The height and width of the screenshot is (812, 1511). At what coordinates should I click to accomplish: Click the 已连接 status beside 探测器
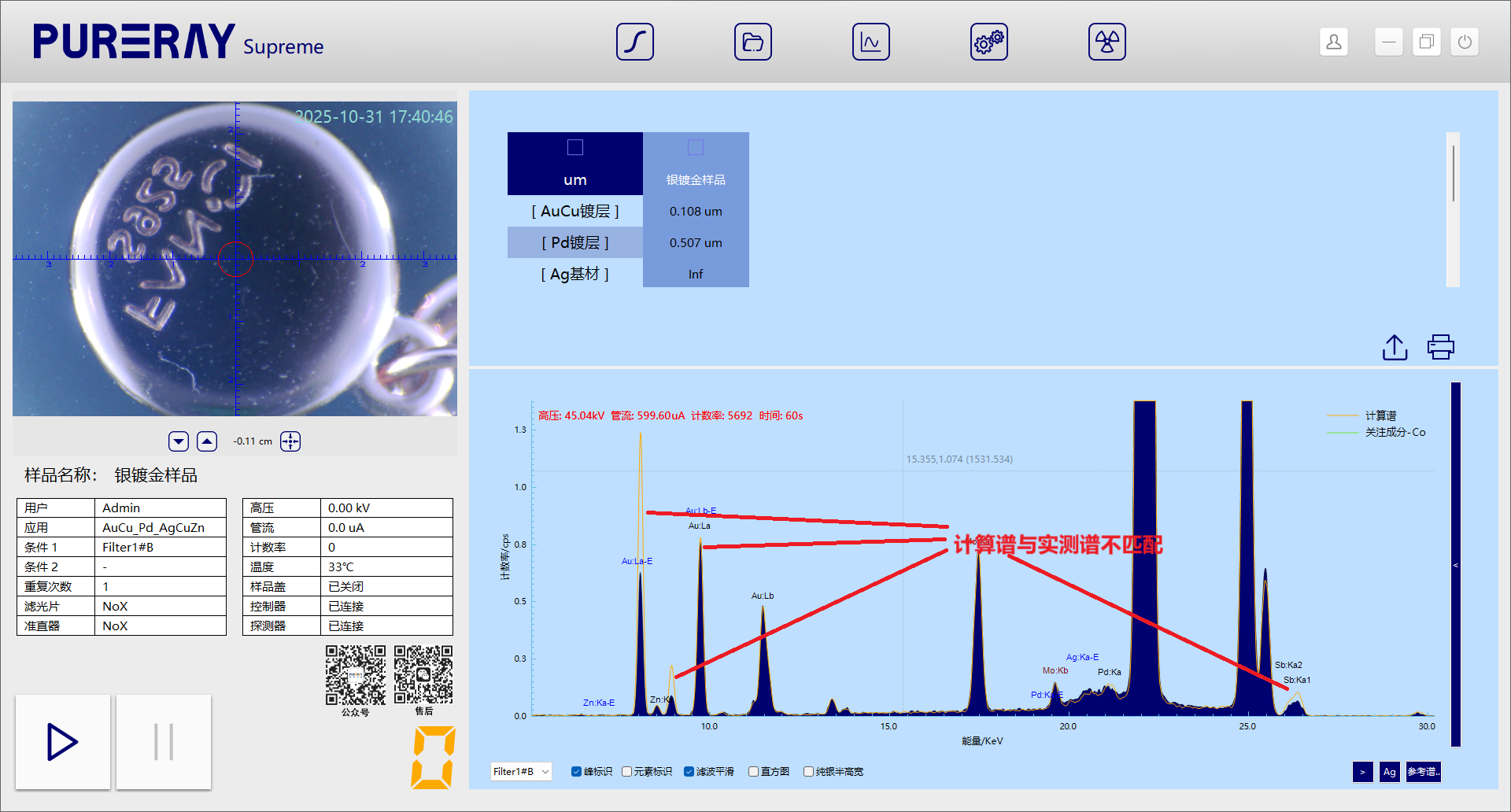[x=386, y=626]
